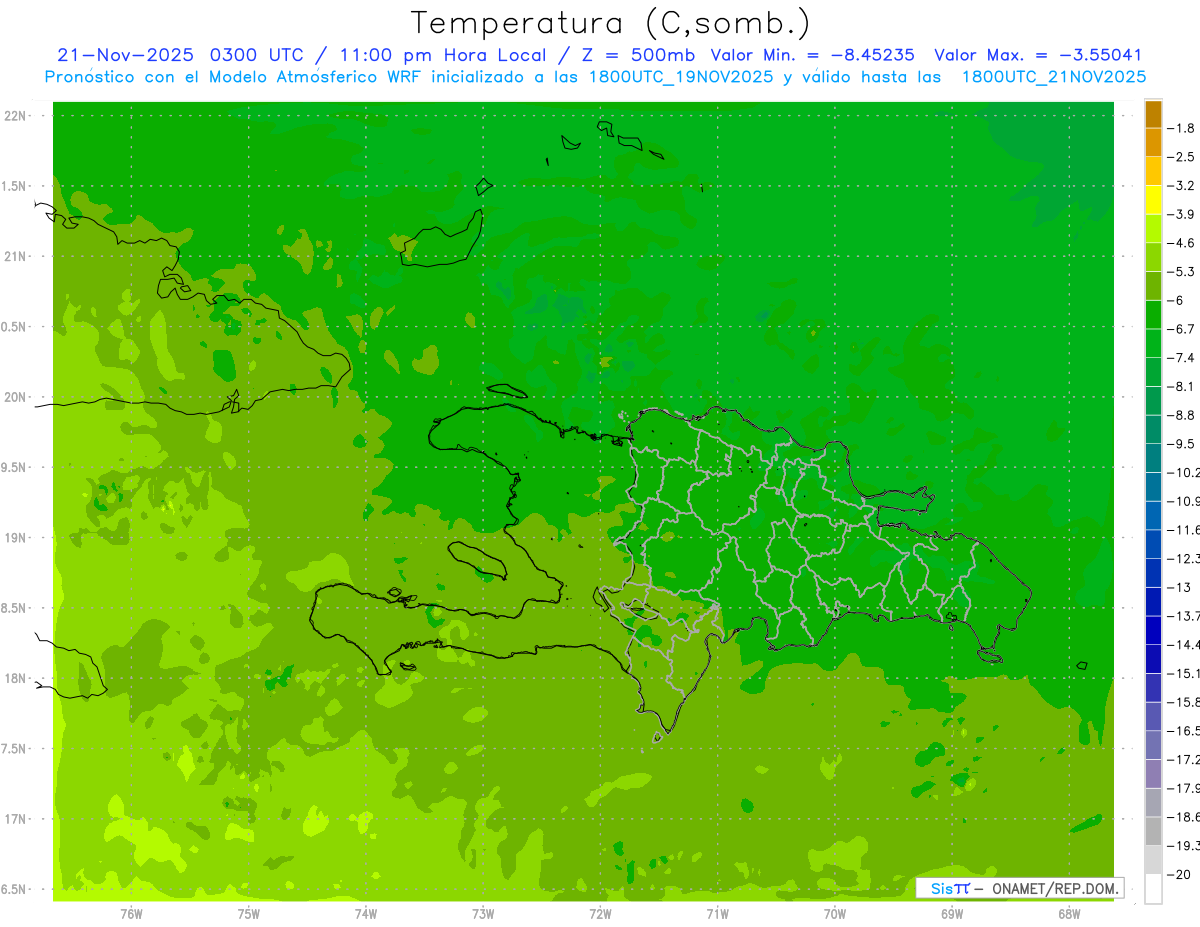1200x927 pixels.
Task: Click the "69W" longitude axis label
Action: point(952,913)
